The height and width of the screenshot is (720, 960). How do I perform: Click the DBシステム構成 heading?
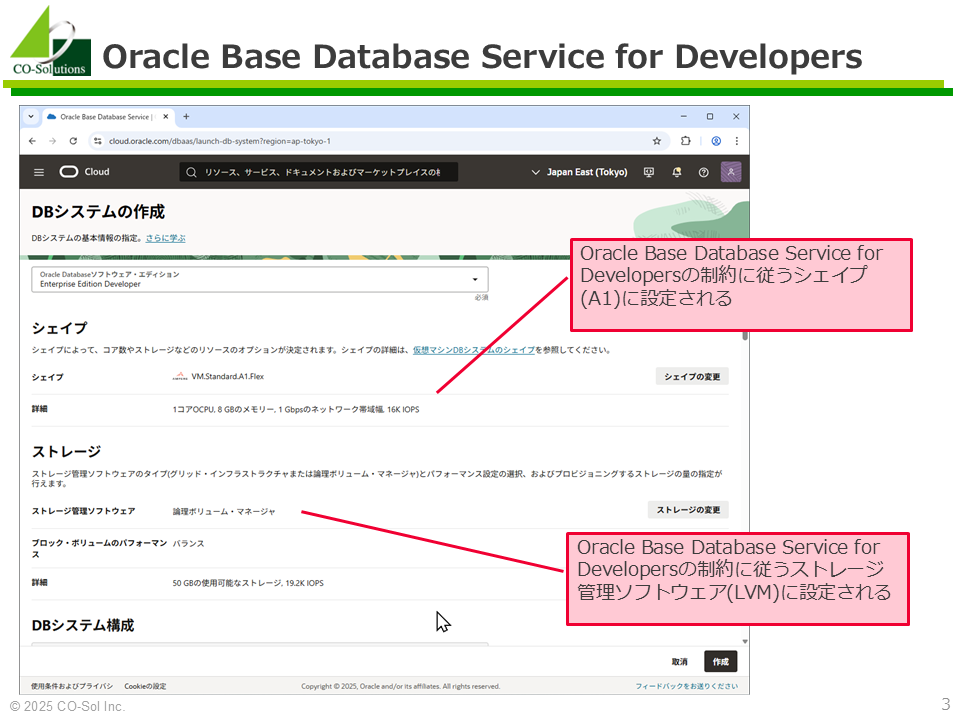point(83,625)
